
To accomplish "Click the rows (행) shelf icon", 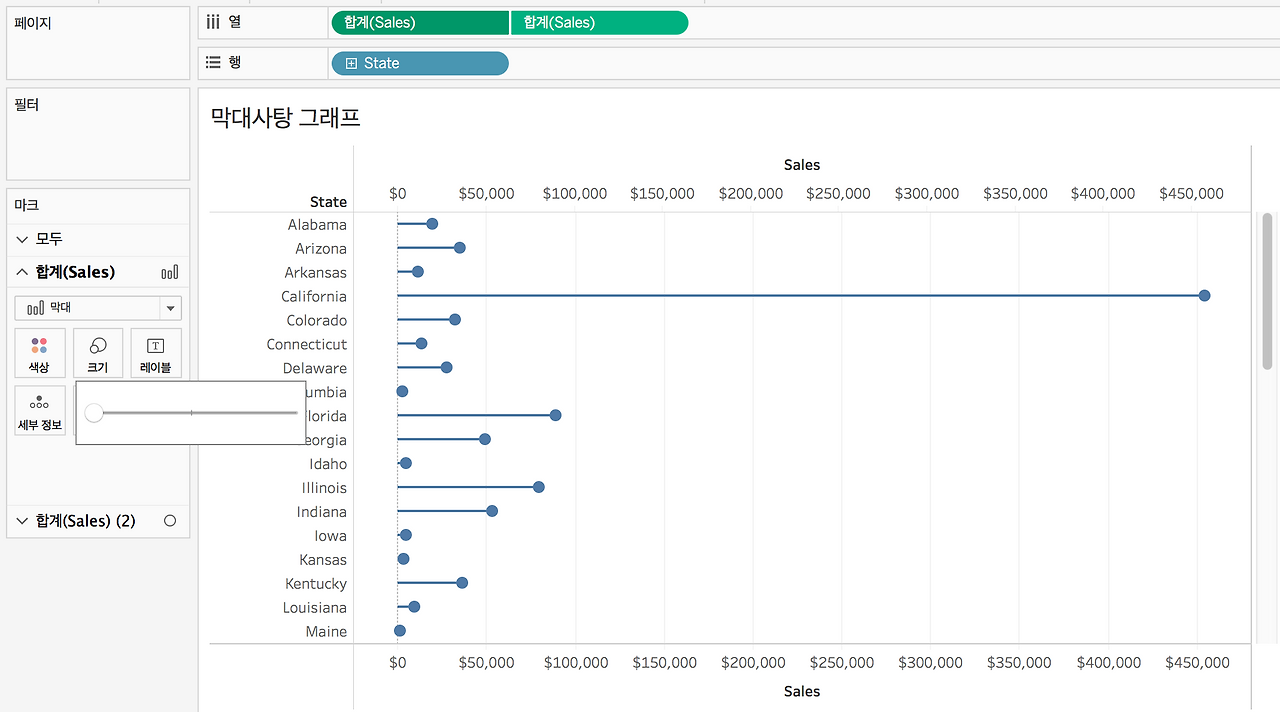I will pyautogui.click(x=213, y=62).
